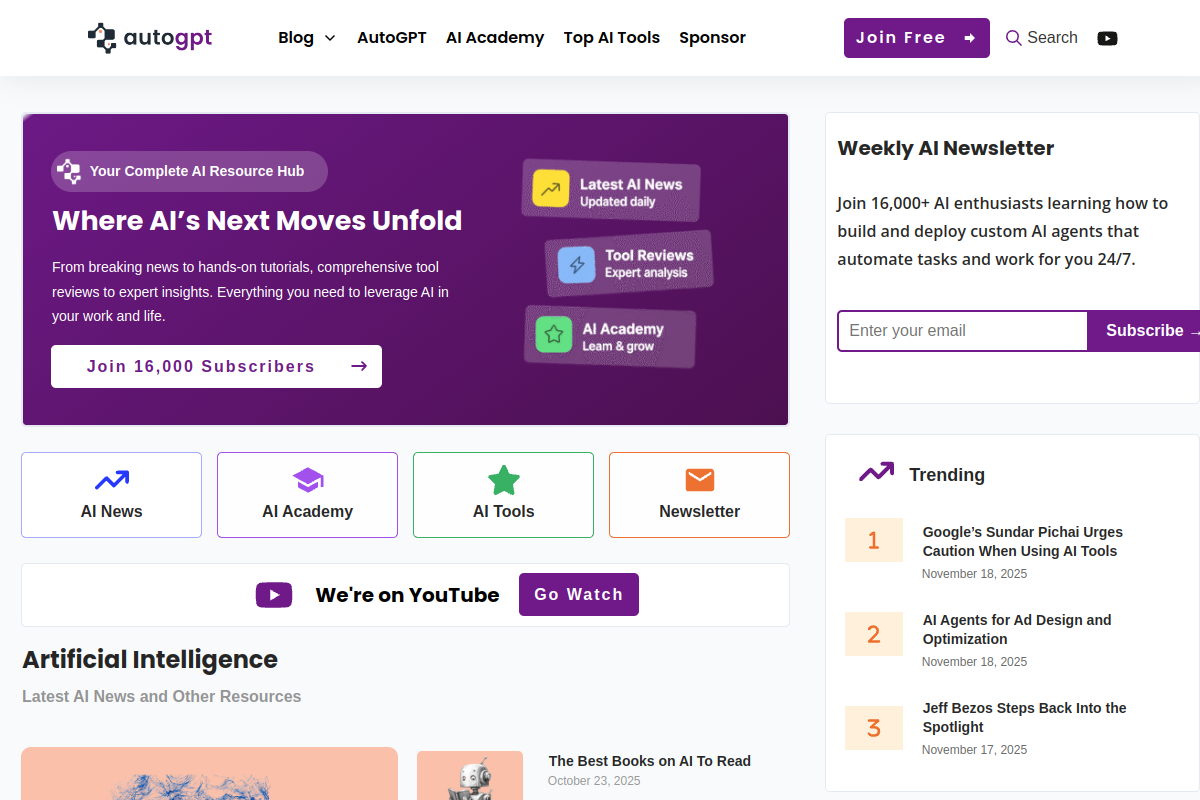The width and height of the screenshot is (1200, 800).
Task: Expand the Blog dropdown chevron
Action: 330,38
